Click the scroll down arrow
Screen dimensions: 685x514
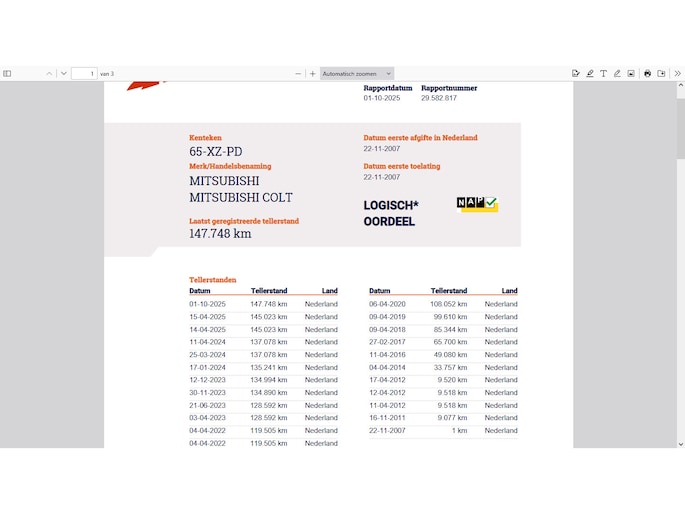(x=680, y=443)
